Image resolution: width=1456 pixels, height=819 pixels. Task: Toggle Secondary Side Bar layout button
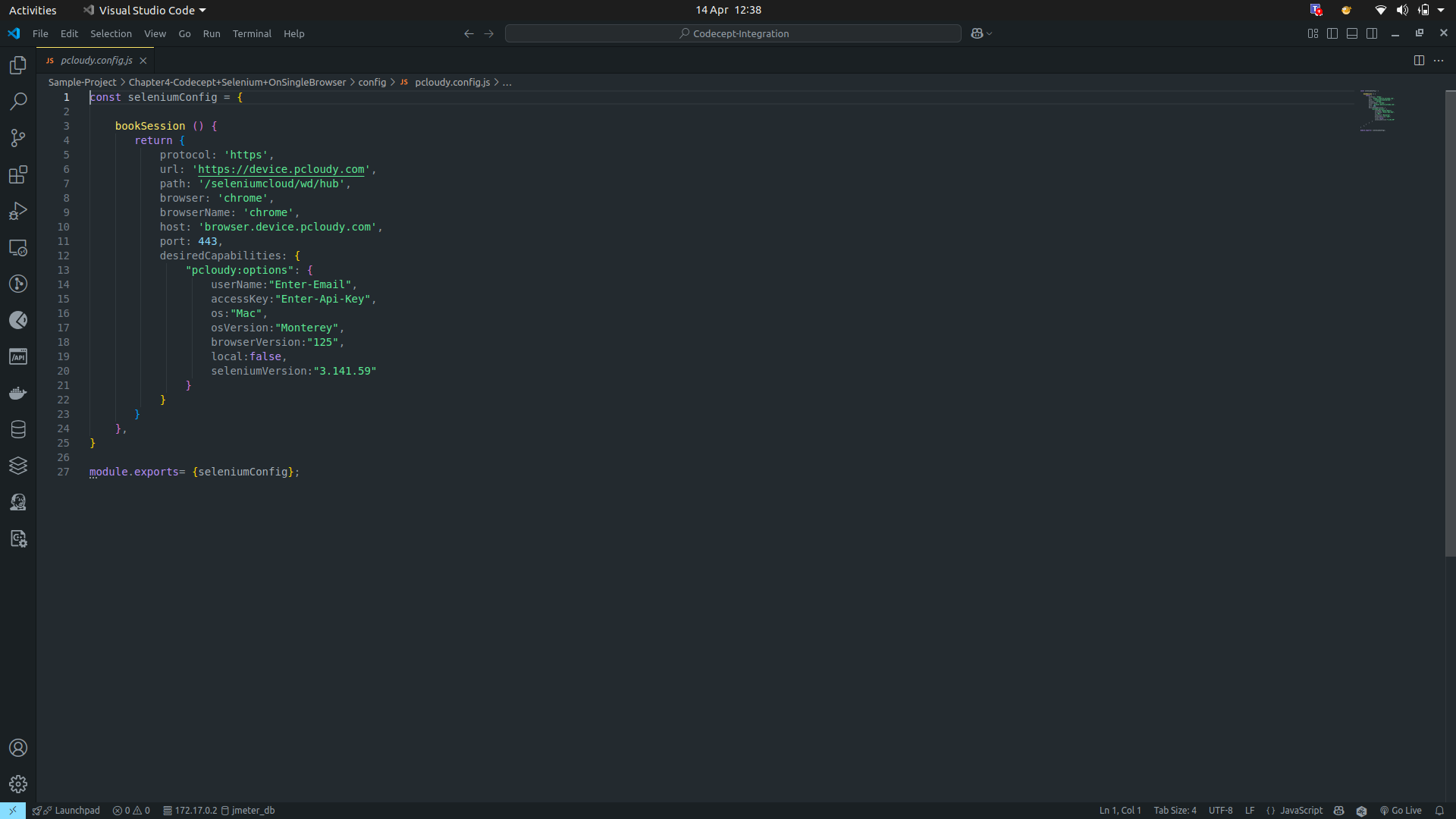click(1372, 33)
